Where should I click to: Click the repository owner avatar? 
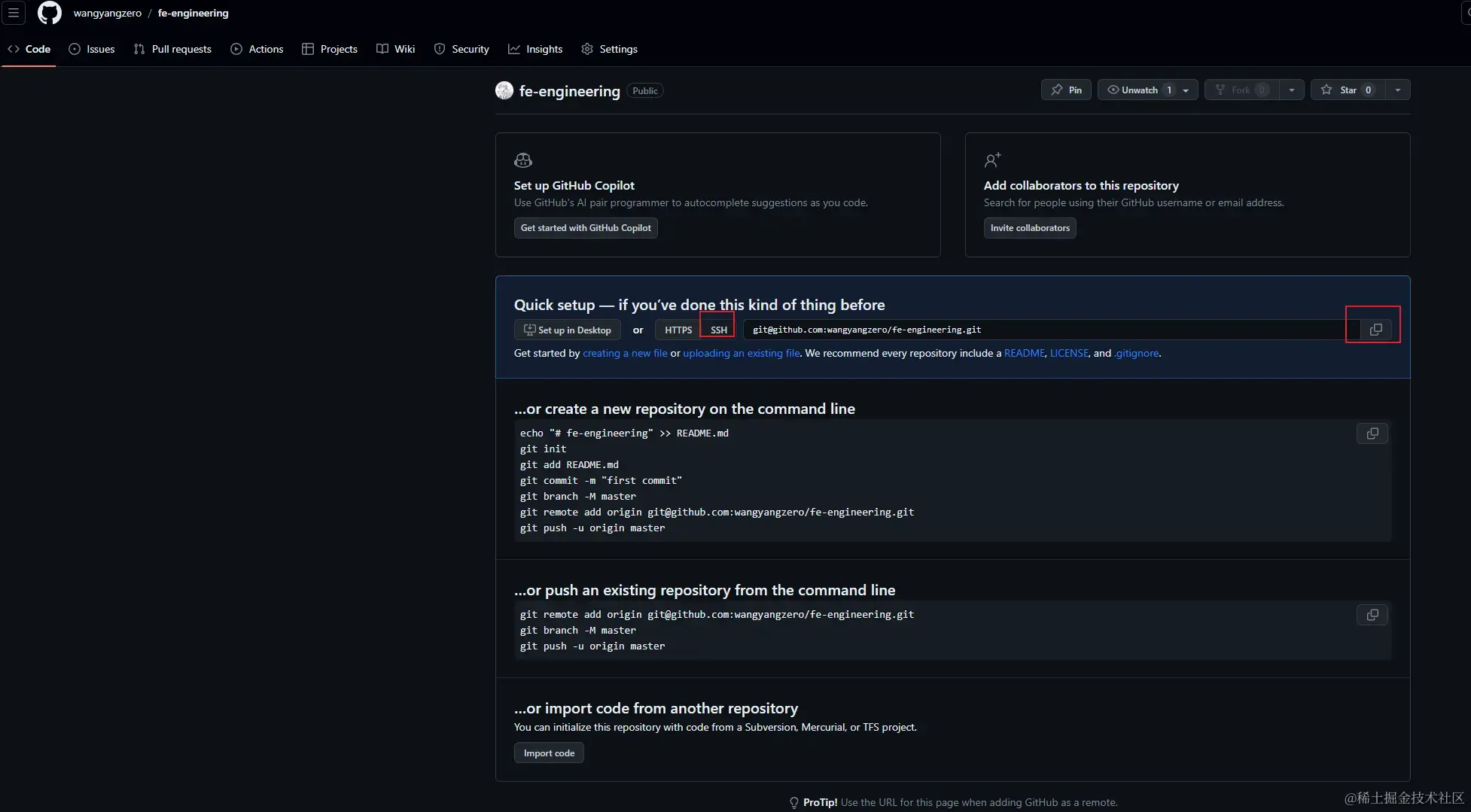point(504,90)
